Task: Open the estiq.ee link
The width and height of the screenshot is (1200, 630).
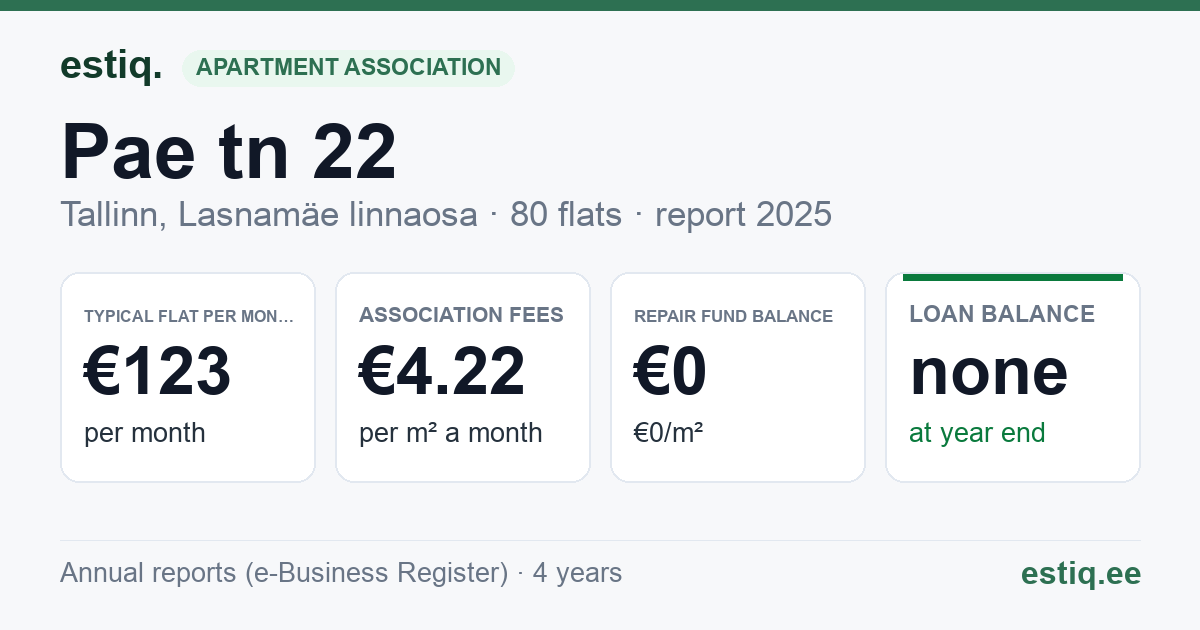Action: [1081, 573]
